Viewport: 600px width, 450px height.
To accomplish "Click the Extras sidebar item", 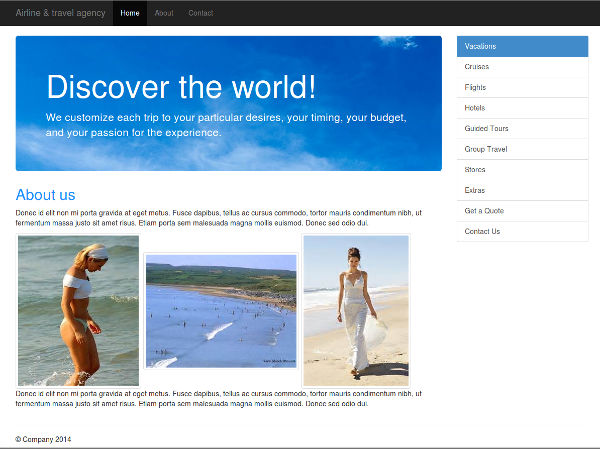I will [x=522, y=191].
